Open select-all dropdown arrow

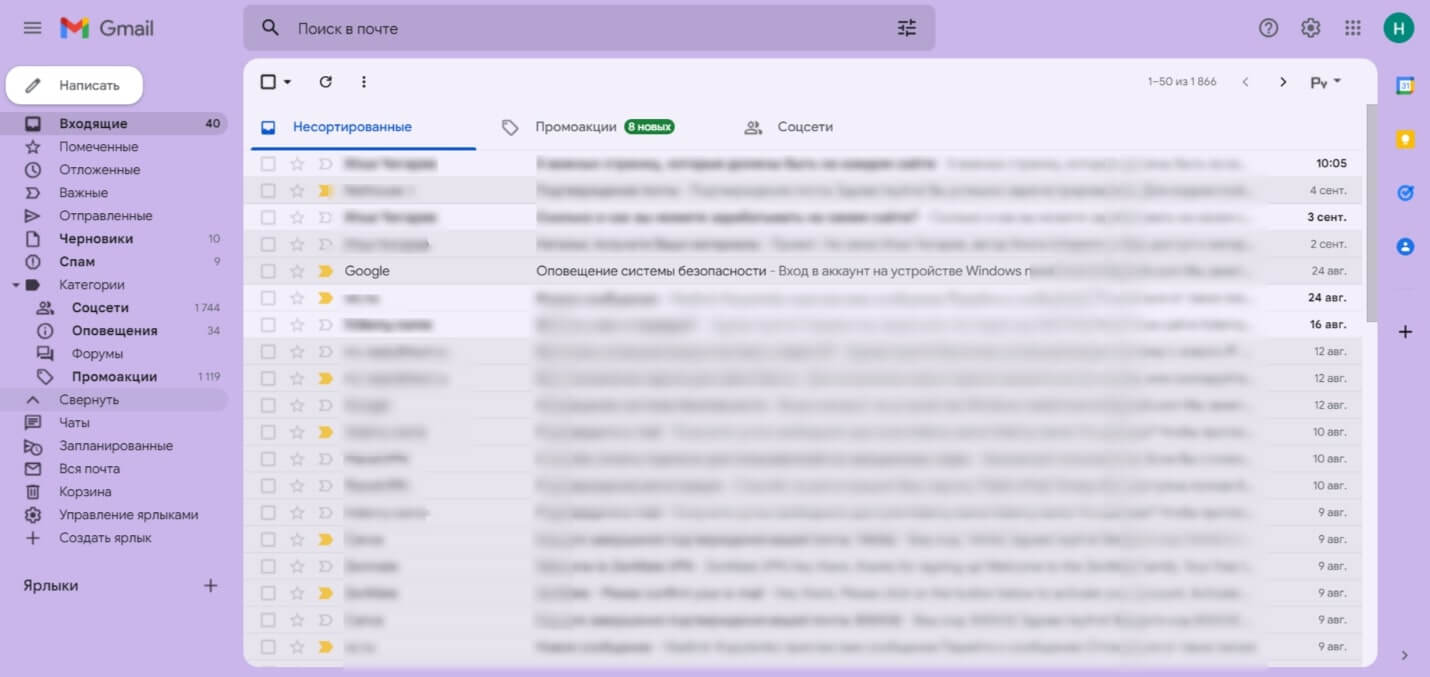(288, 82)
